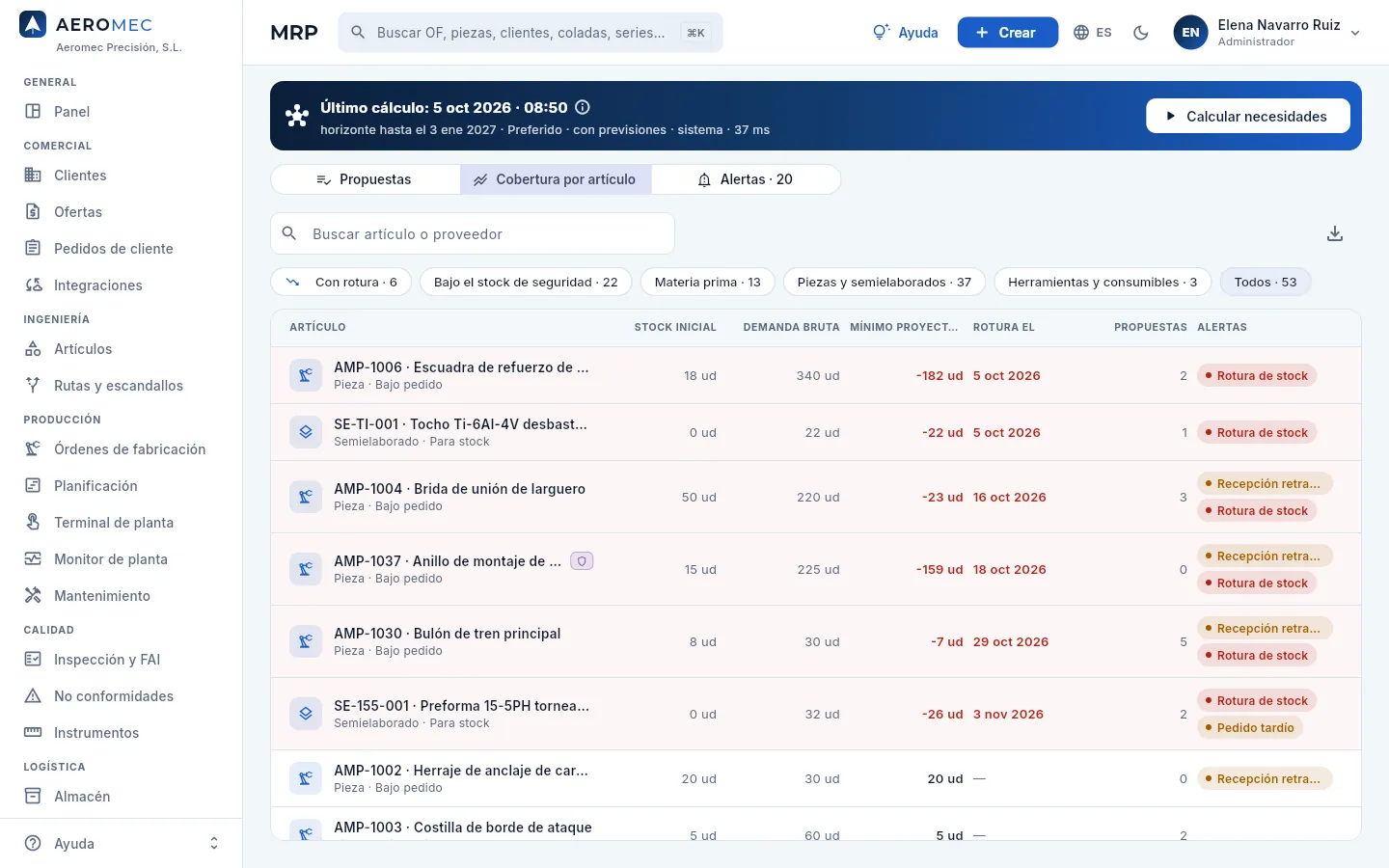Open Planificación page

point(121,486)
